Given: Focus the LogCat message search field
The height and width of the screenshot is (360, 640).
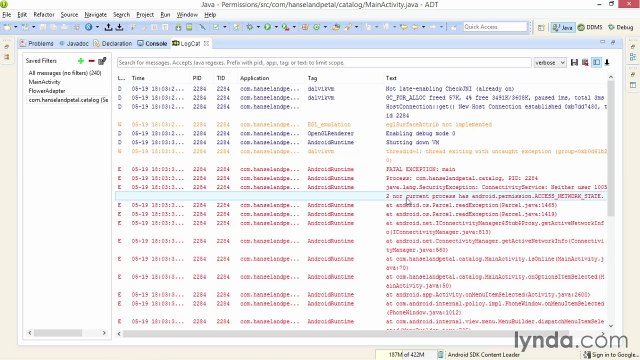Looking at the screenshot, I should coord(324,62).
